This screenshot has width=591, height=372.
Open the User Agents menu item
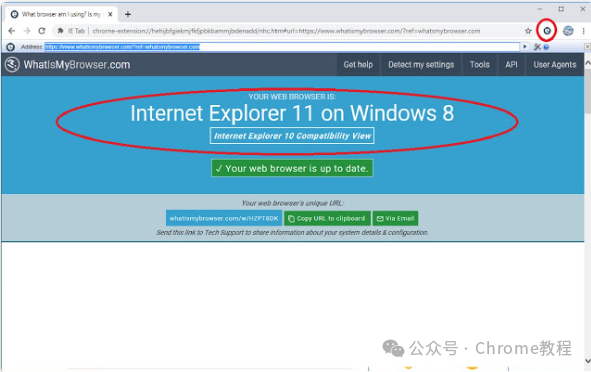coord(555,64)
